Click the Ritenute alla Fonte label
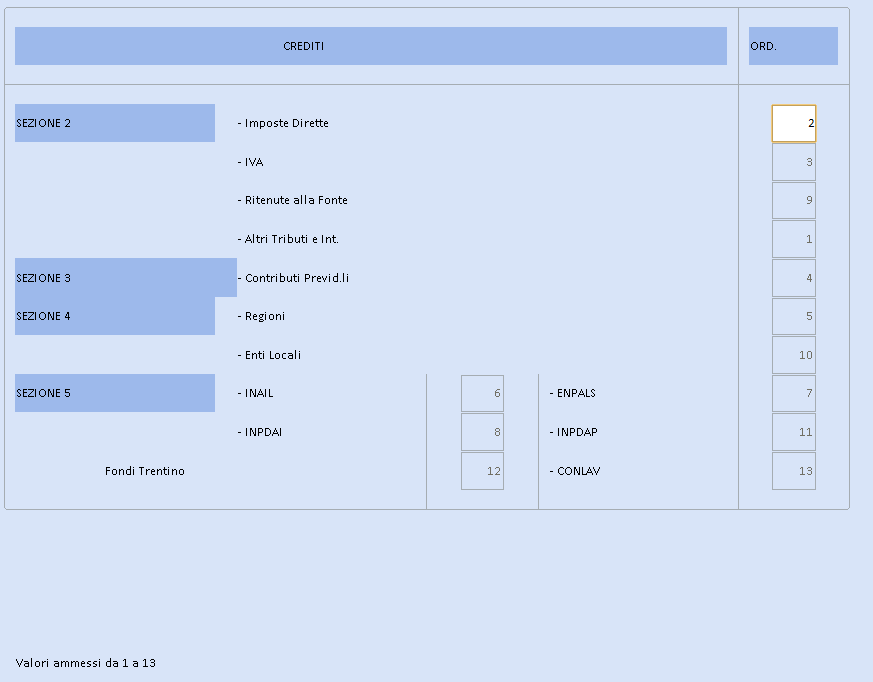Screen dimensions: 873x682 [x=292, y=200]
